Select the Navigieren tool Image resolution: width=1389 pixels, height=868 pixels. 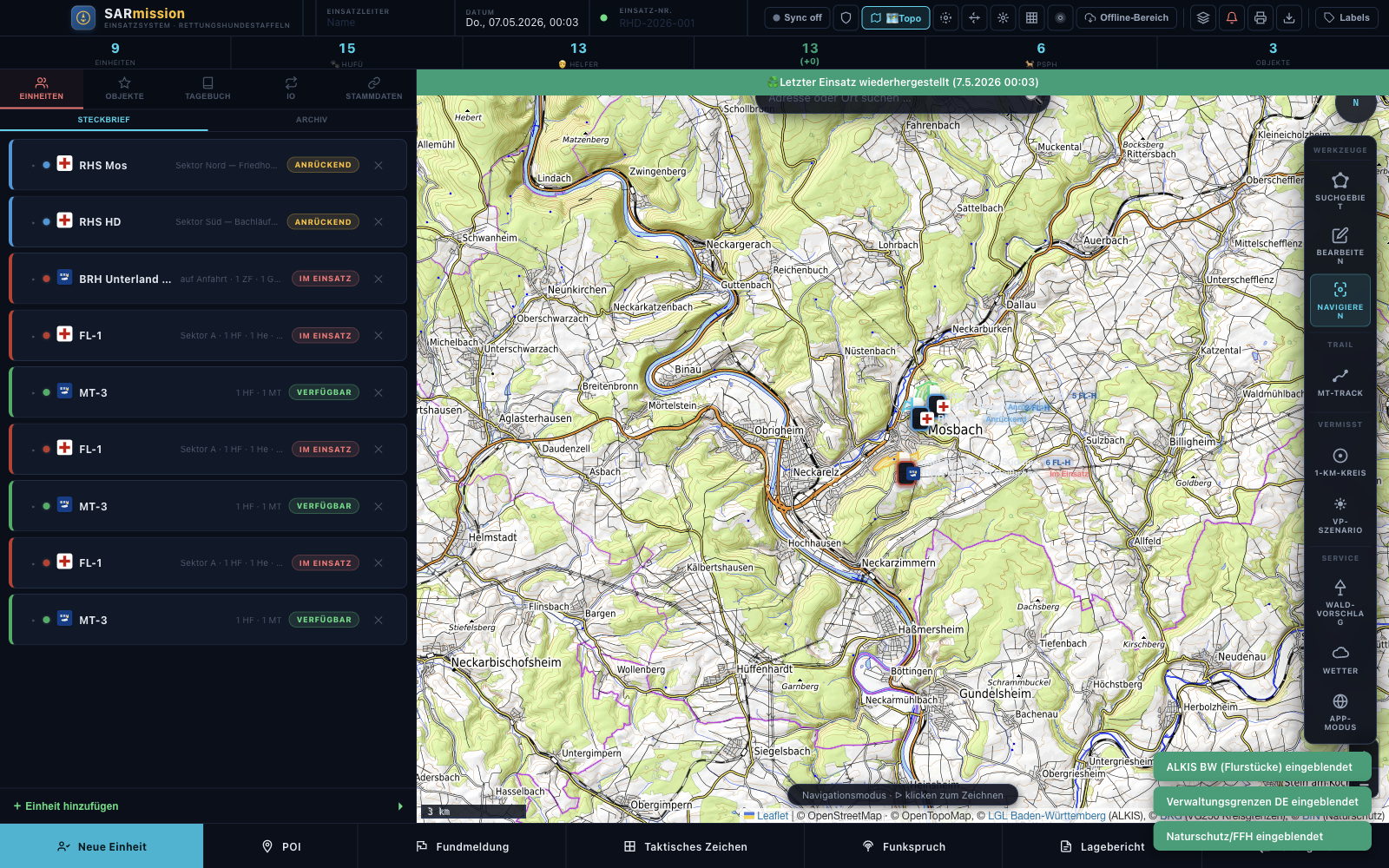click(x=1340, y=300)
